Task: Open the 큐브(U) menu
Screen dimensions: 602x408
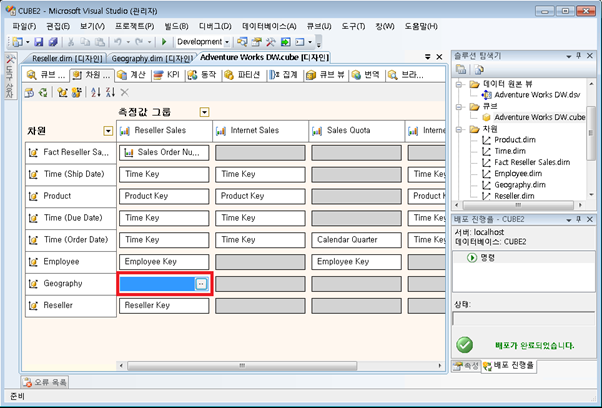Action: click(319, 26)
